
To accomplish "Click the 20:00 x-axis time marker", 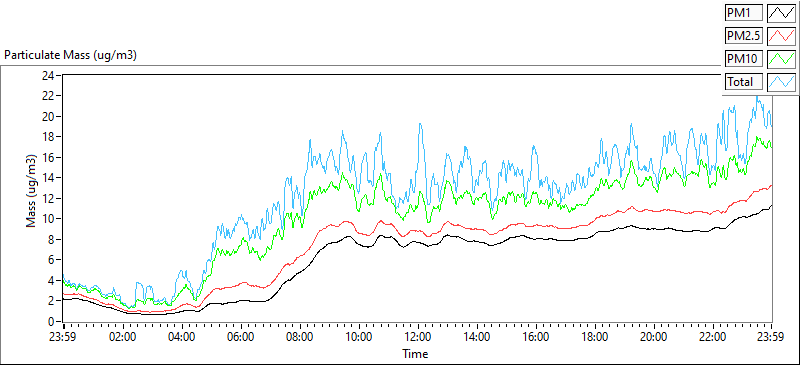I will click(x=654, y=337).
